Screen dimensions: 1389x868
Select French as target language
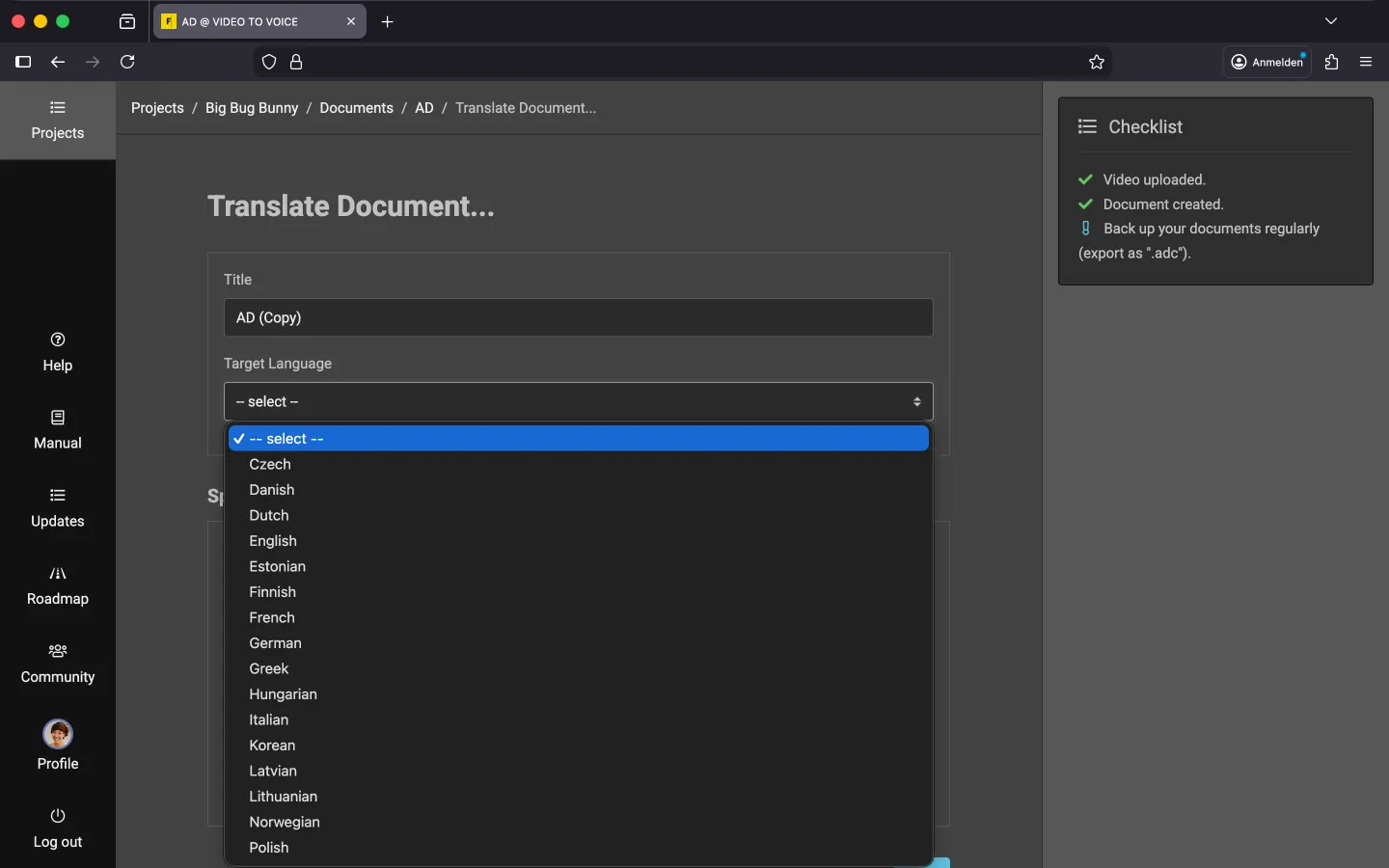click(x=272, y=617)
